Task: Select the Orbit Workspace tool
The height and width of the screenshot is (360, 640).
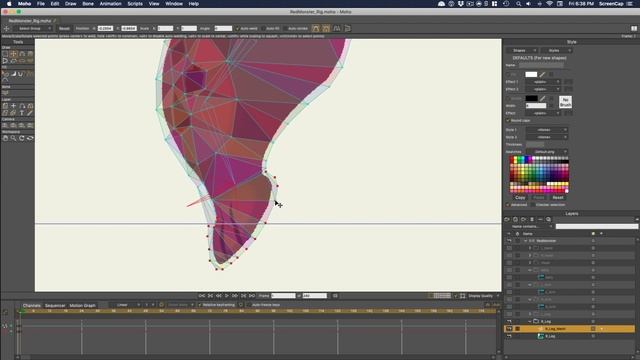Action: click(30, 138)
